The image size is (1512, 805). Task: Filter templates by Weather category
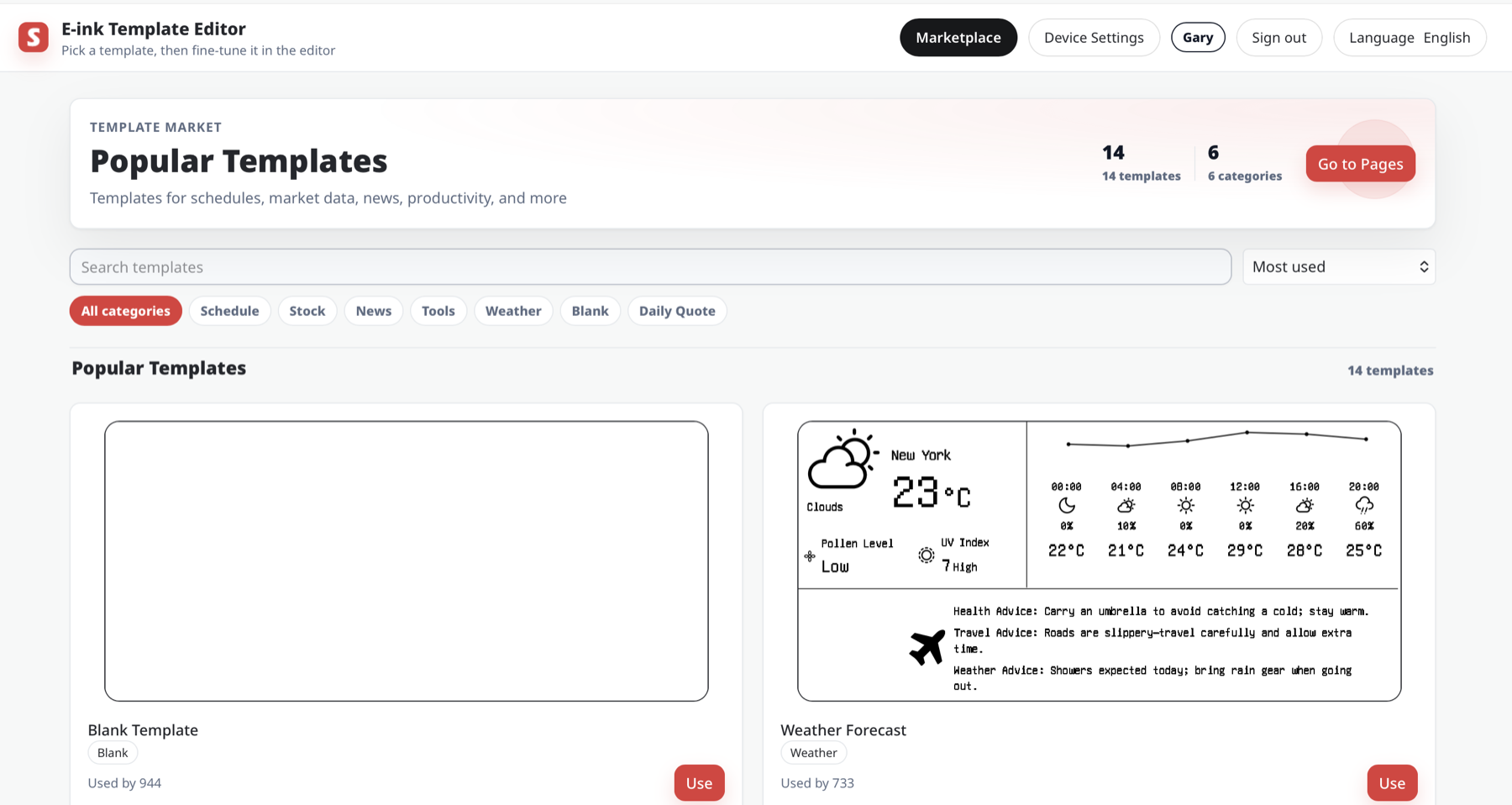tap(513, 311)
